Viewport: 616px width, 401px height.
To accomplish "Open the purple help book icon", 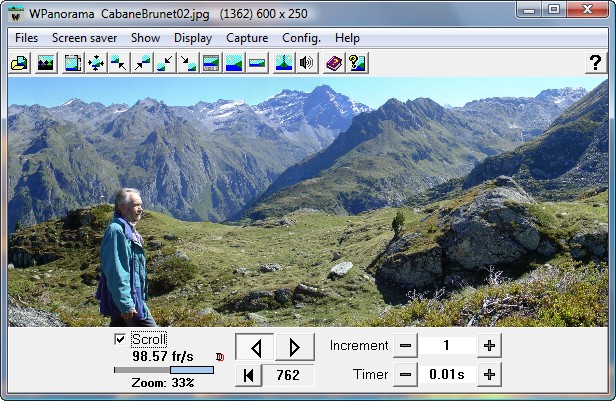I will pyautogui.click(x=334, y=63).
